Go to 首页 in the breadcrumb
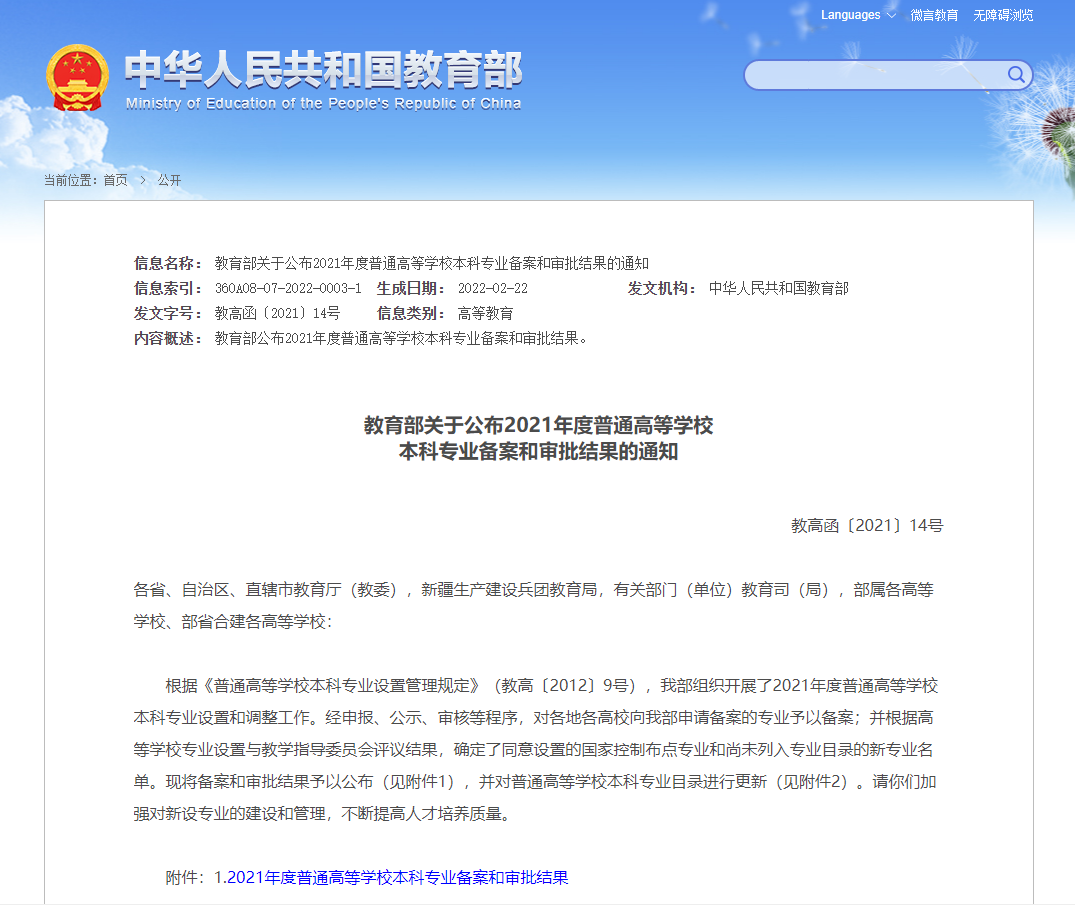This screenshot has width=1075, height=908. (x=115, y=180)
